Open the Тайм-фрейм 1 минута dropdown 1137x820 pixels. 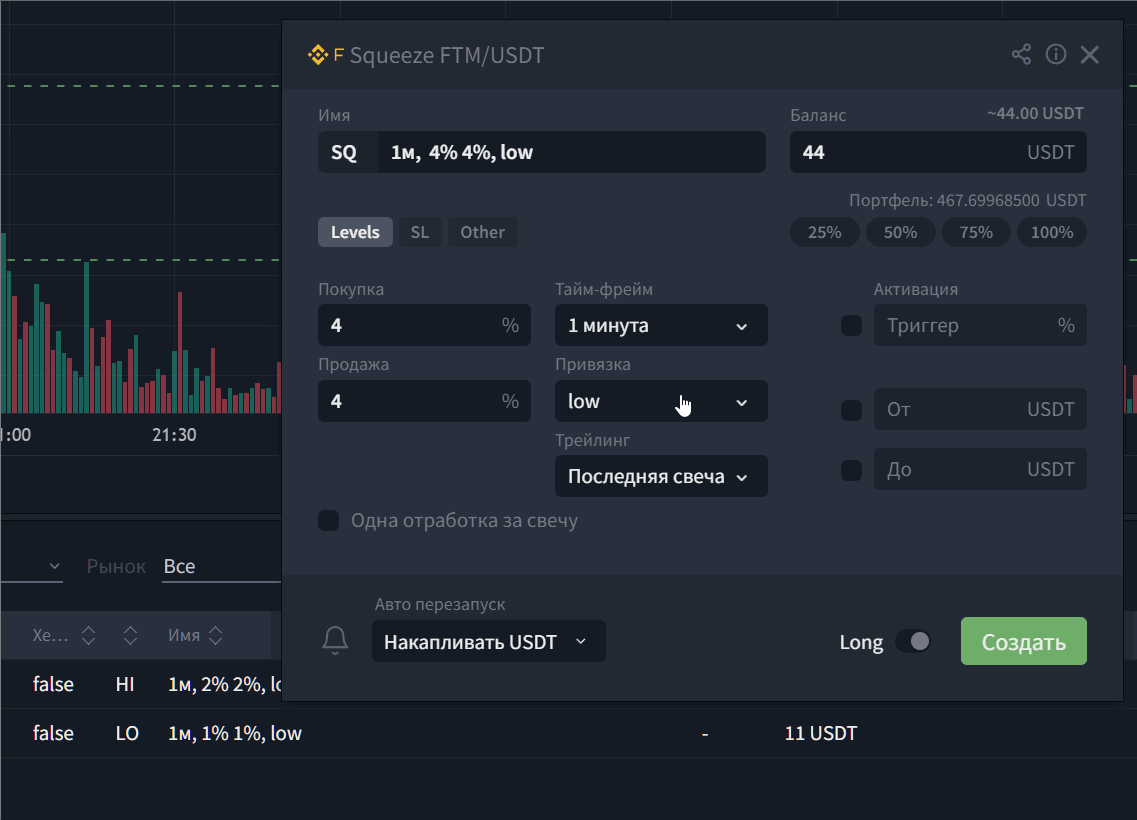pyautogui.click(x=660, y=326)
